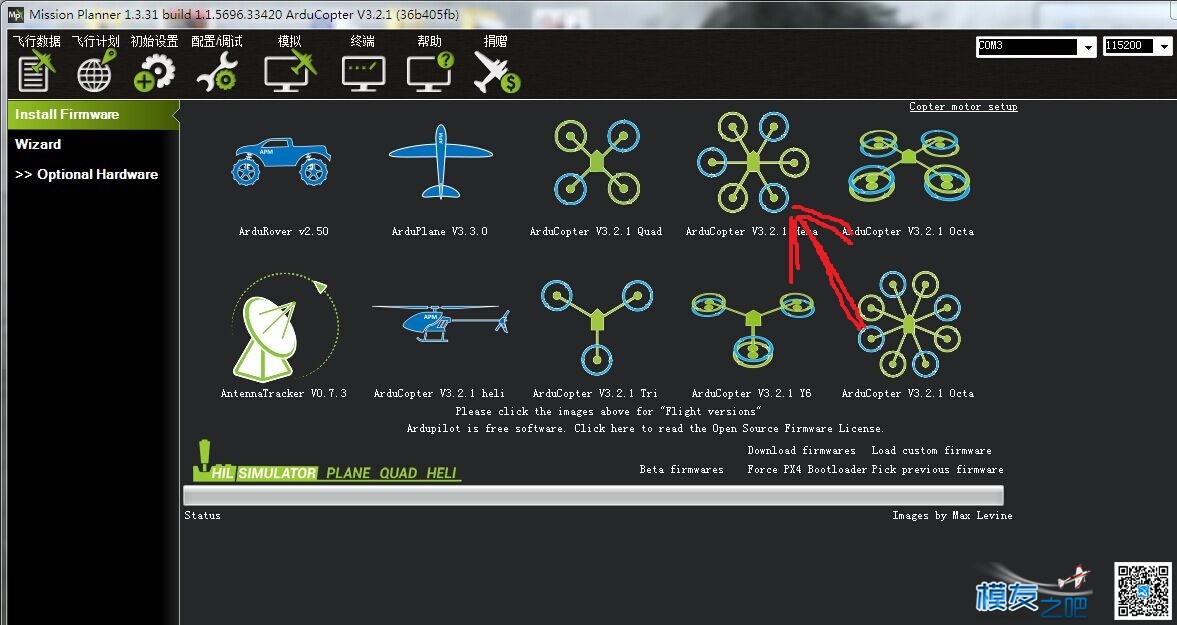The image size is (1177, 625).
Task: Click the 'ArduCopter V3.2.1 Quad' label
Action: [x=596, y=231]
